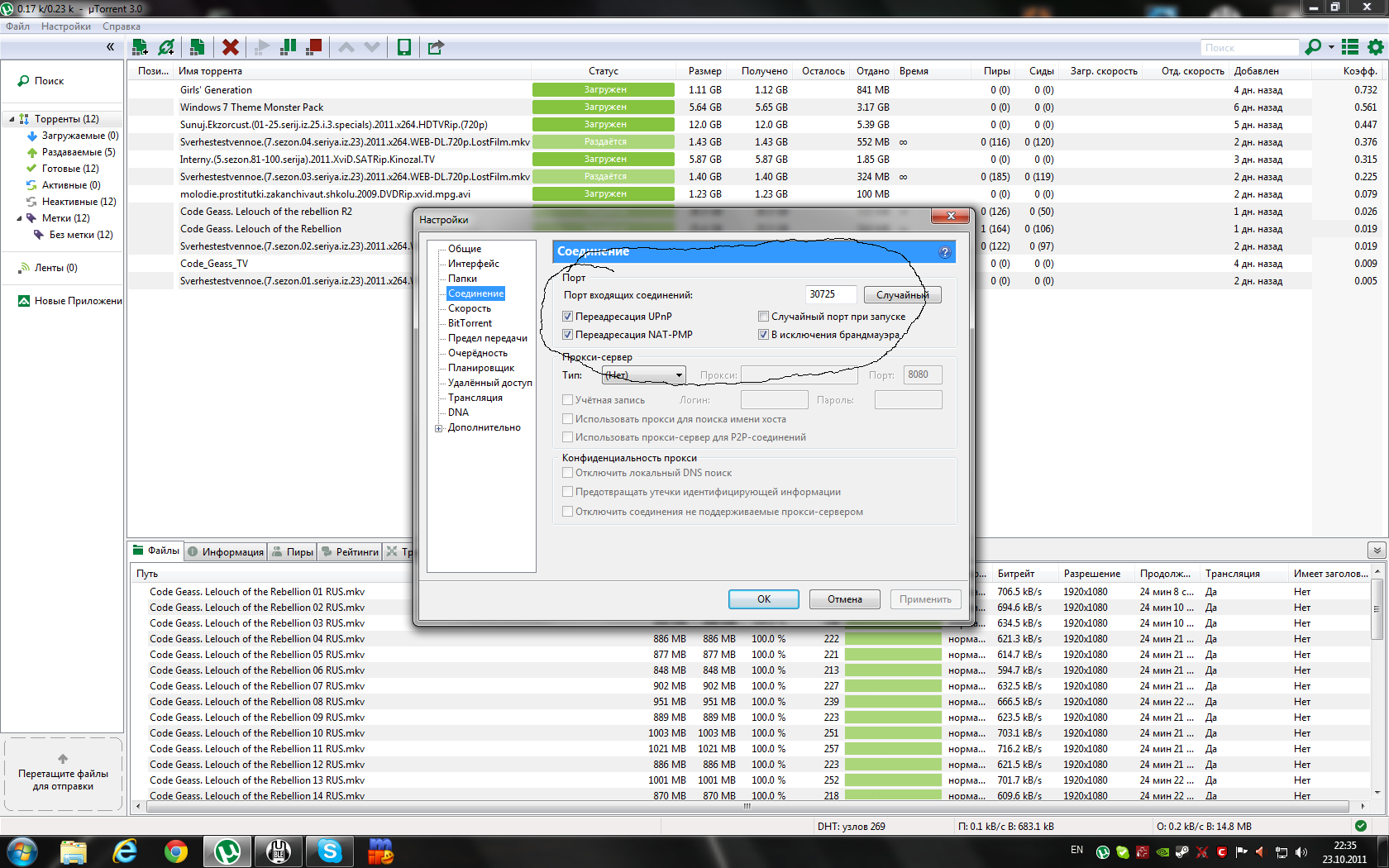Screen dimensions: 1389x868
Task: Click the uTorrent tray icon
Action: pyautogui.click(x=1102, y=852)
